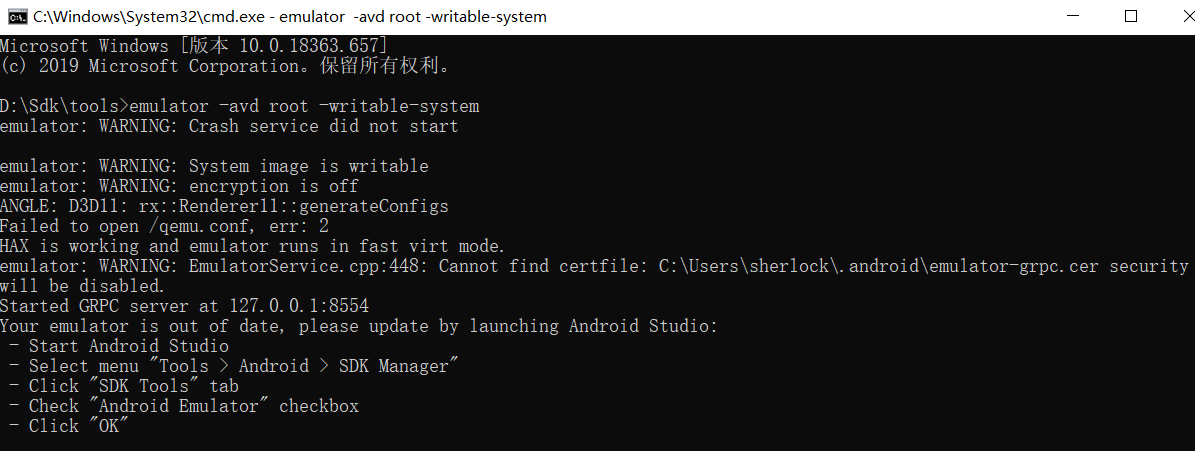Click the 'Microsoft Windows [版本 10.0.18363.657]' line
This screenshot has height=451, width=1195.
(194, 46)
